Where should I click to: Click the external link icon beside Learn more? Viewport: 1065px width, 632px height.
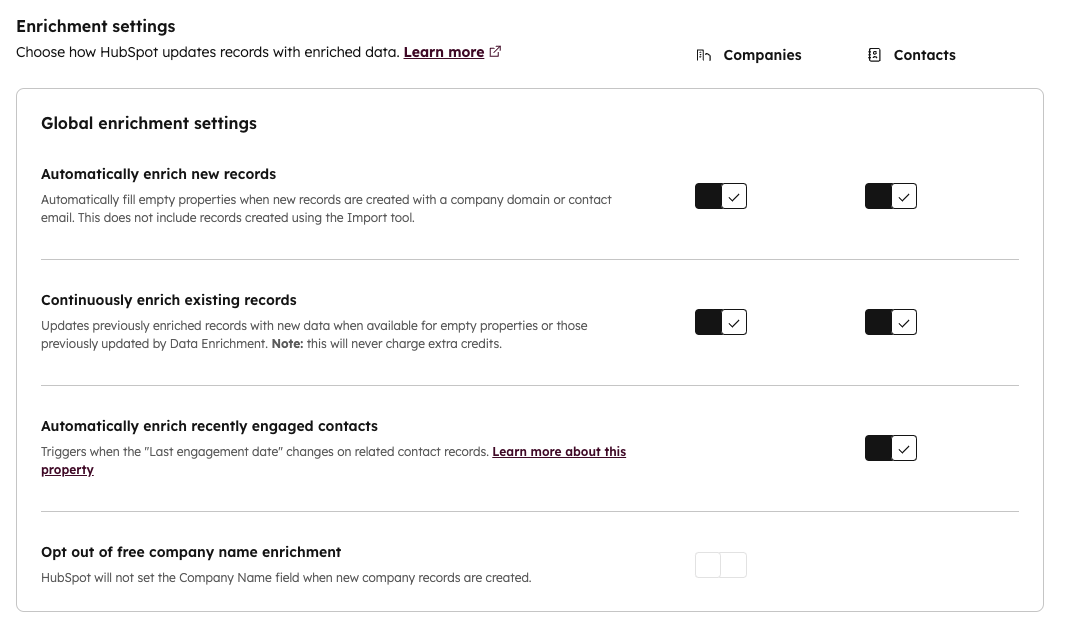pos(495,52)
